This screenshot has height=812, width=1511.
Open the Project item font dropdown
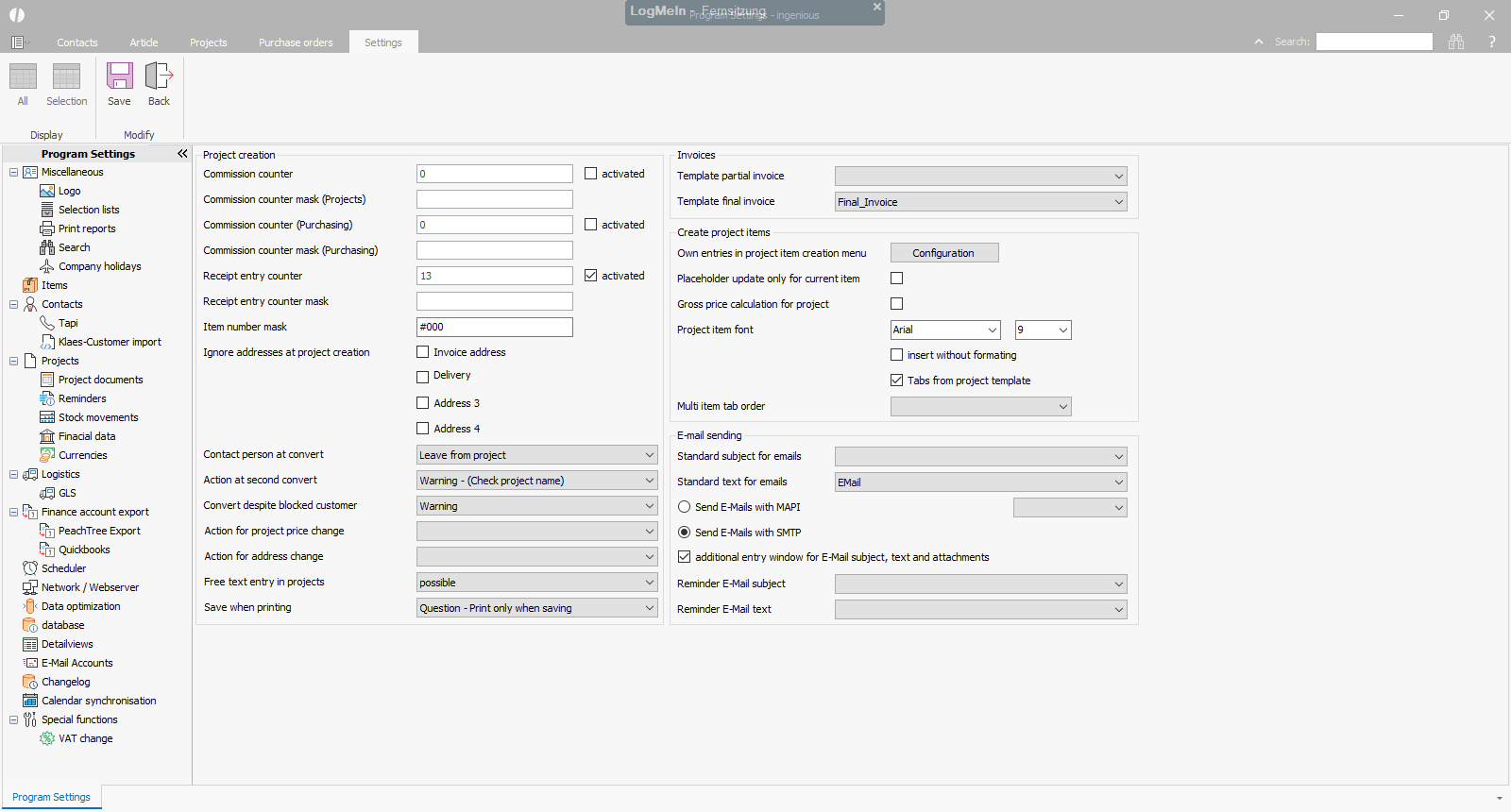992,330
